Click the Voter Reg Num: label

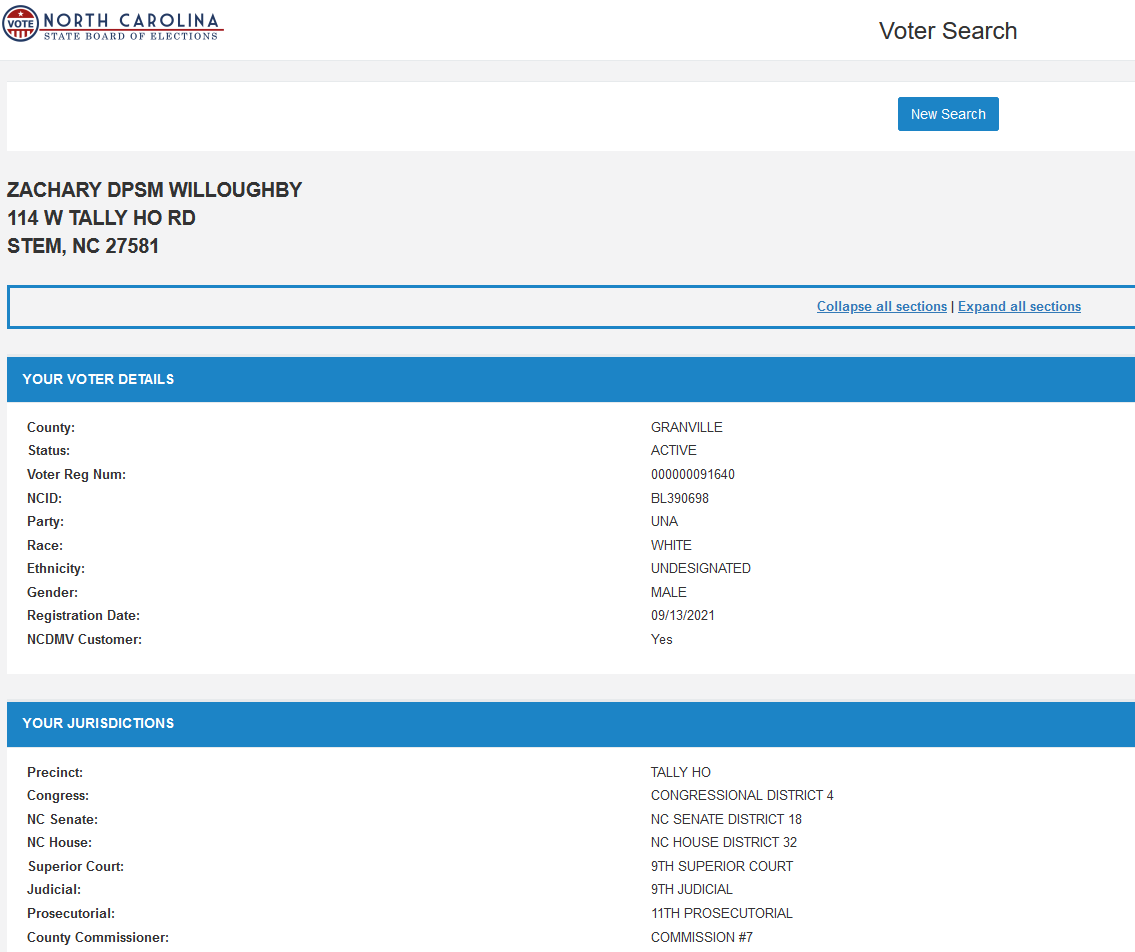tap(76, 474)
